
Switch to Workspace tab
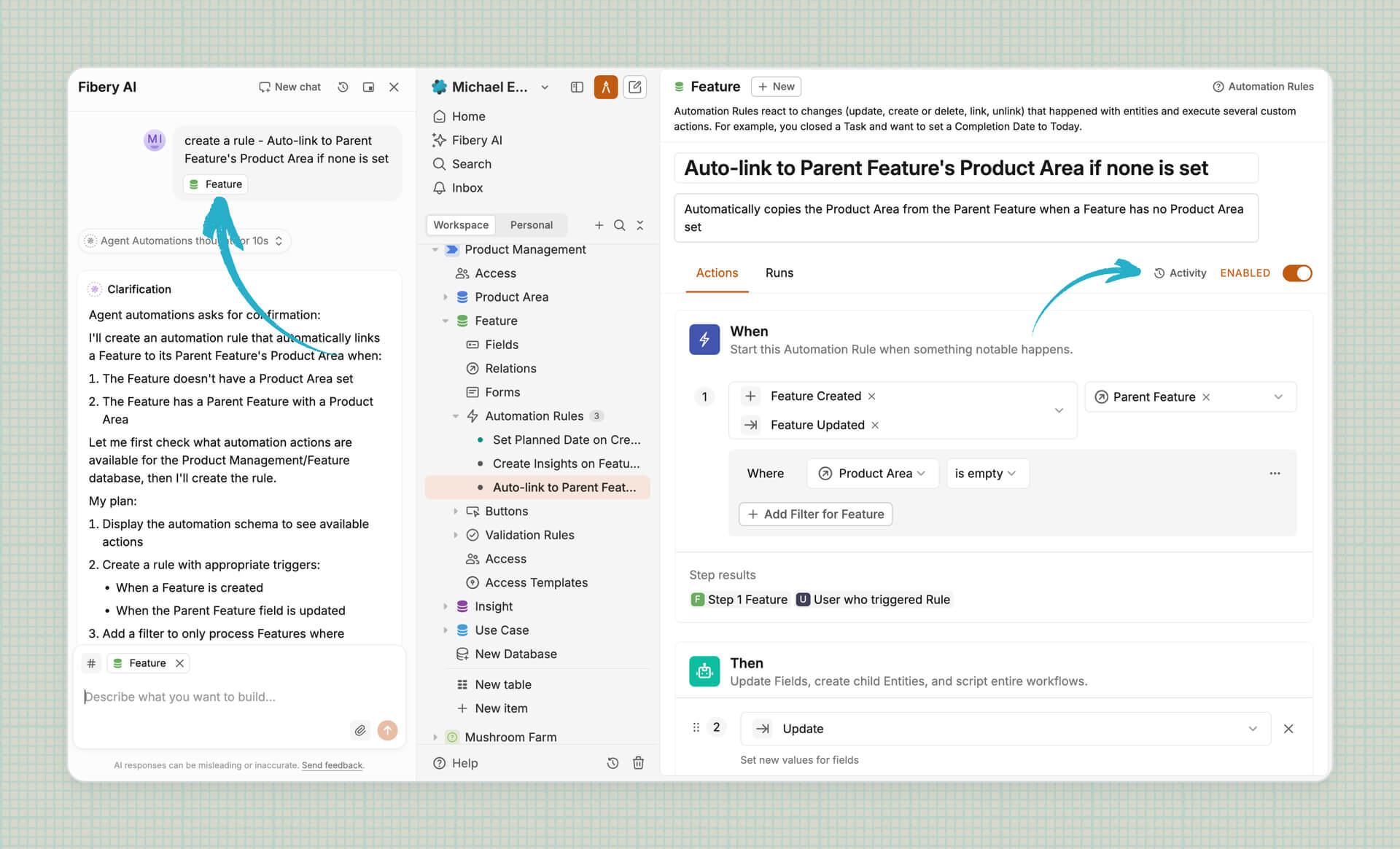tap(461, 225)
